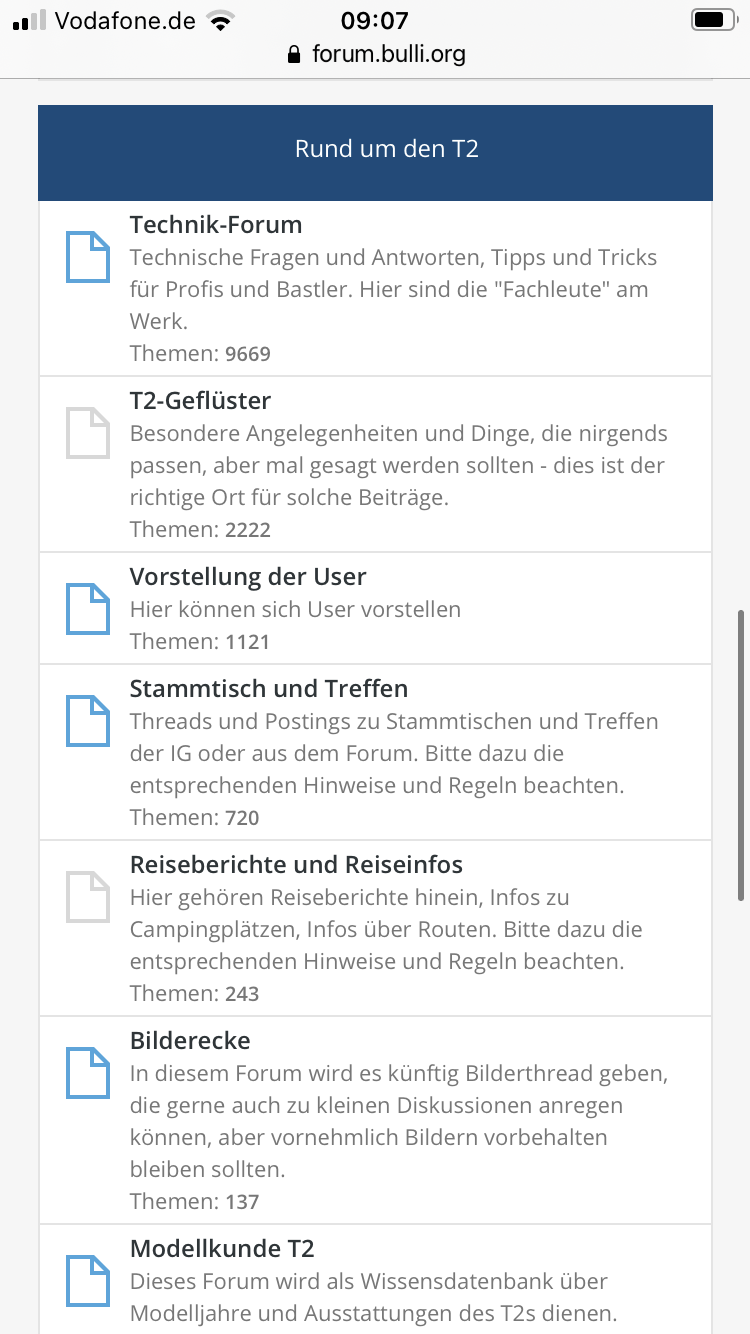
Task: Visit Reiseberichte und Reiseinfos forum
Action: pyautogui.click(x=296, y=865)
